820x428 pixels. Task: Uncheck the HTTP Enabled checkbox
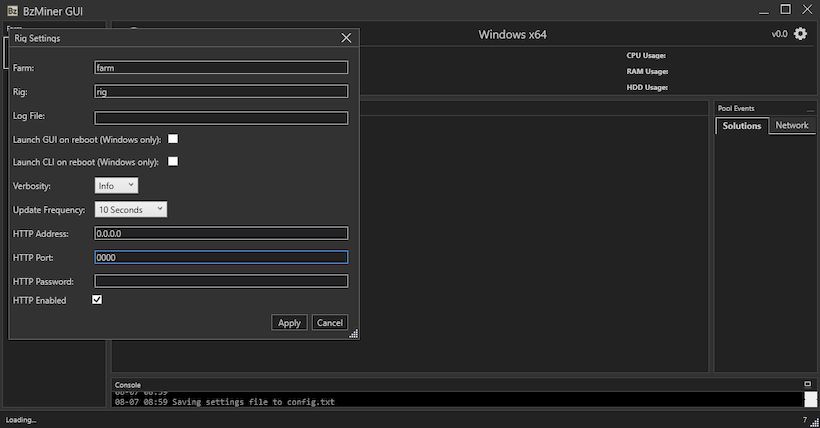(x=97, y=299)
